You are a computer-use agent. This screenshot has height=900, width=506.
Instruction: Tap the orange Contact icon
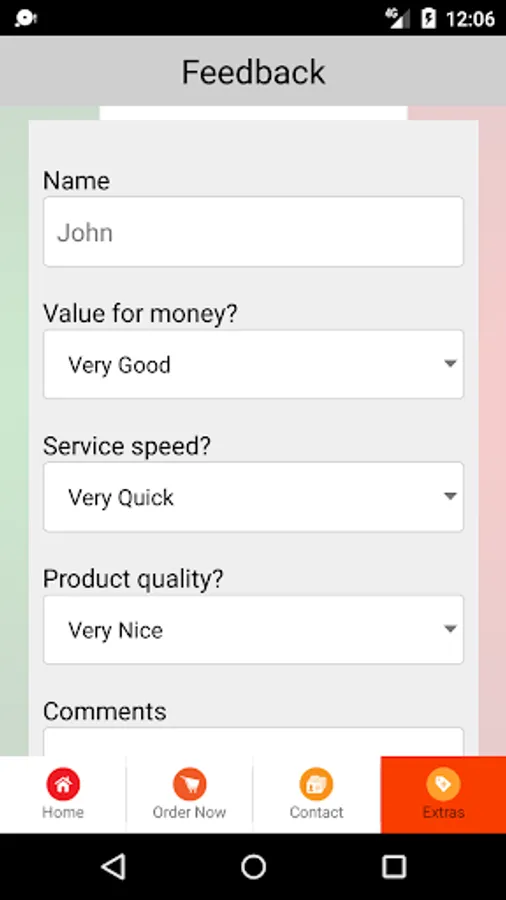point(316,783)
